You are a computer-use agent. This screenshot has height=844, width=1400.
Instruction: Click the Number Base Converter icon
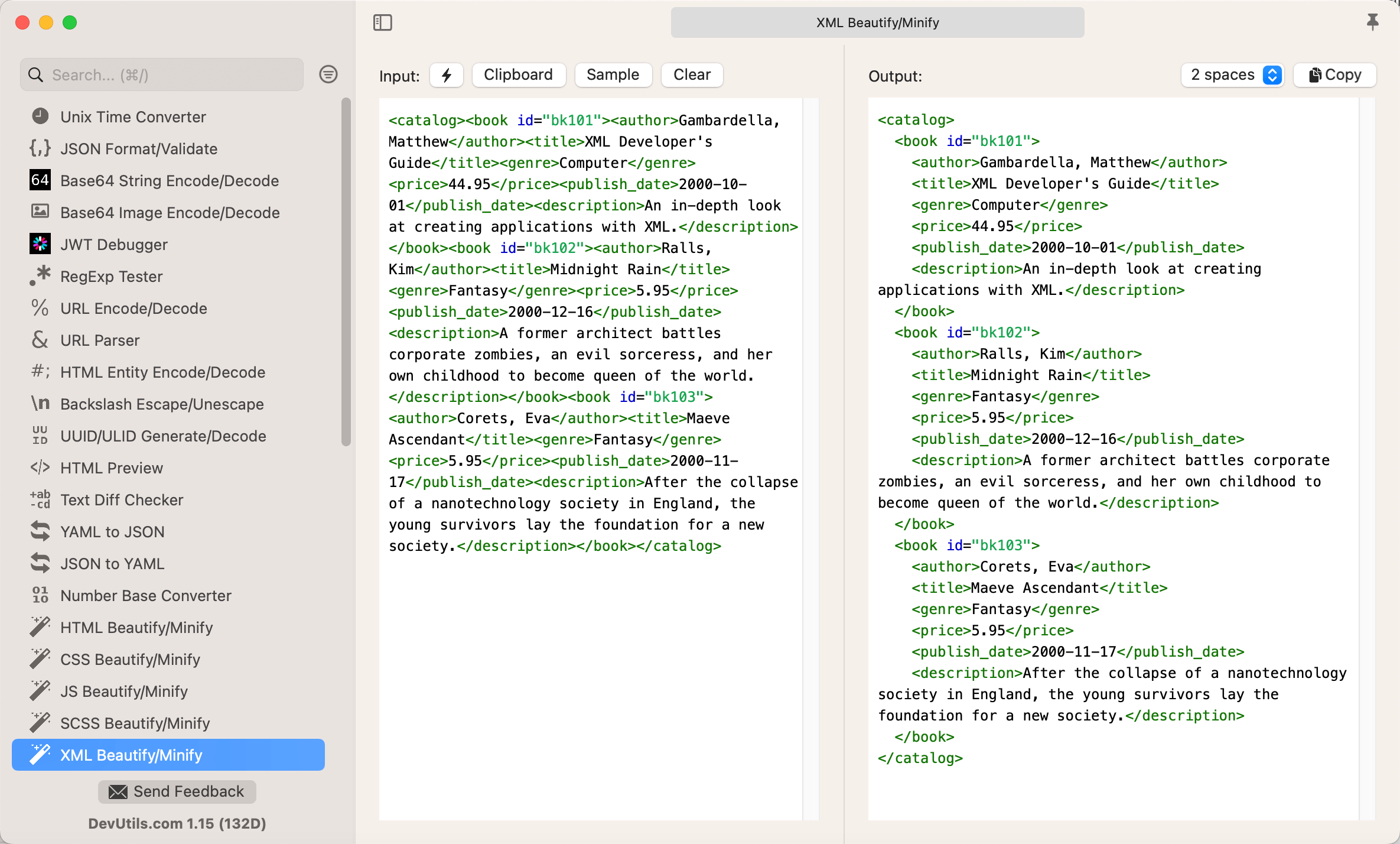(x=40, y=595)
